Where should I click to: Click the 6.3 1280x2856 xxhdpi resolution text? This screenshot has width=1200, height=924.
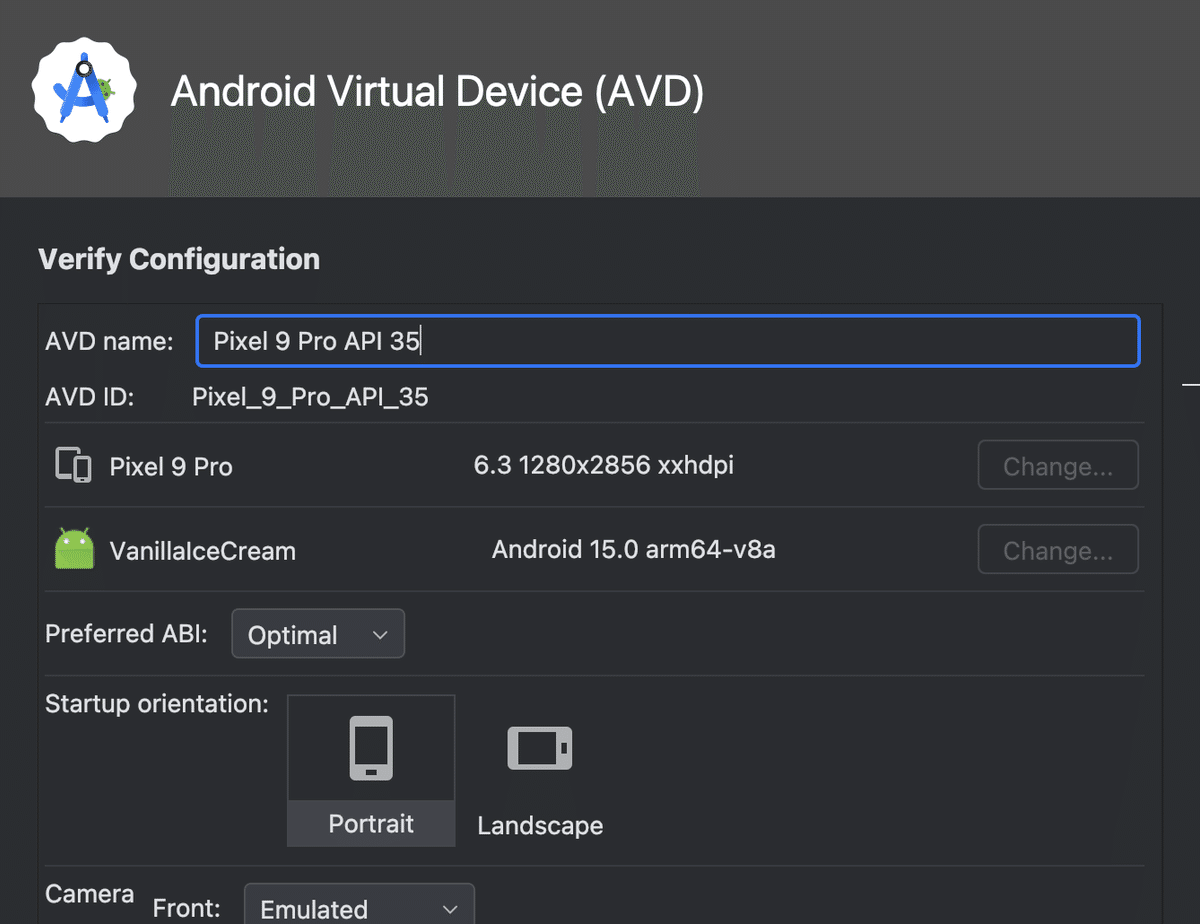tap(604, 465)
